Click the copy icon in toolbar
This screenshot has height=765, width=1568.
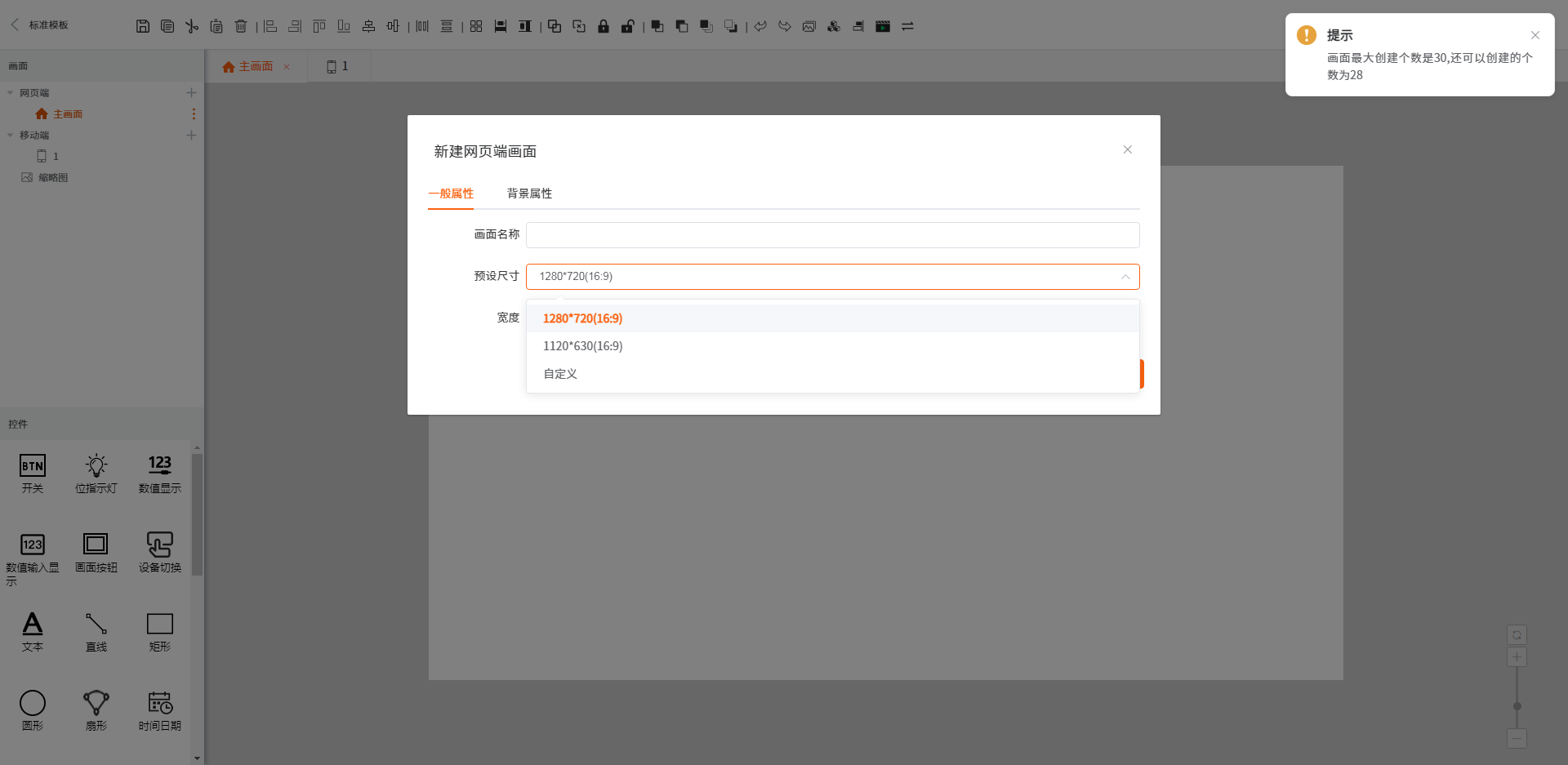pos(167,26)
